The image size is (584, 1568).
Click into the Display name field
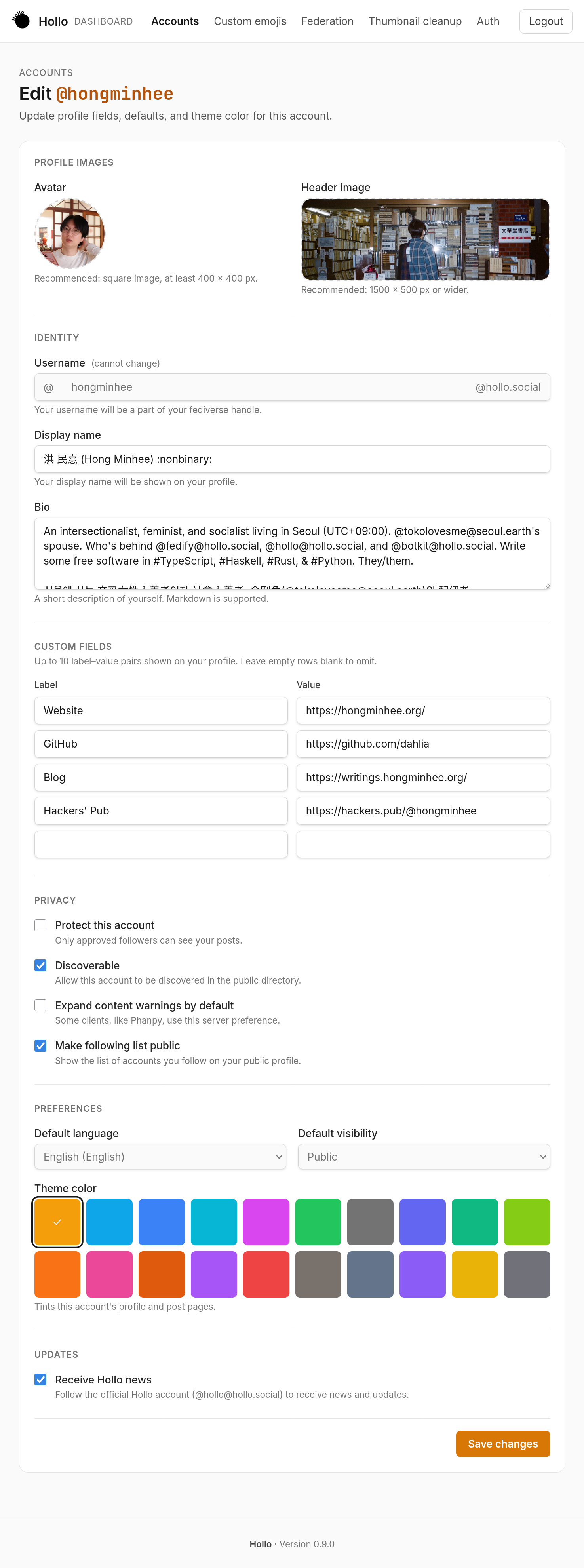(x=292, y=459)
